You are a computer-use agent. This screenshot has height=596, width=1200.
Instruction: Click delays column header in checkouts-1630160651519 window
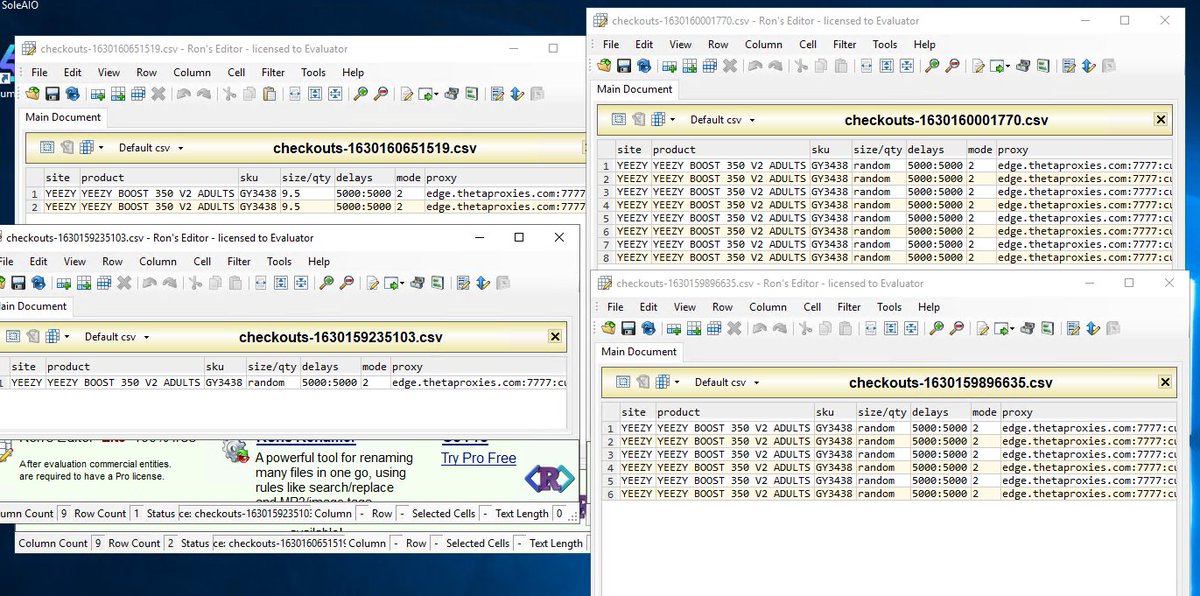pyautogui.click(x=364, y=178)
